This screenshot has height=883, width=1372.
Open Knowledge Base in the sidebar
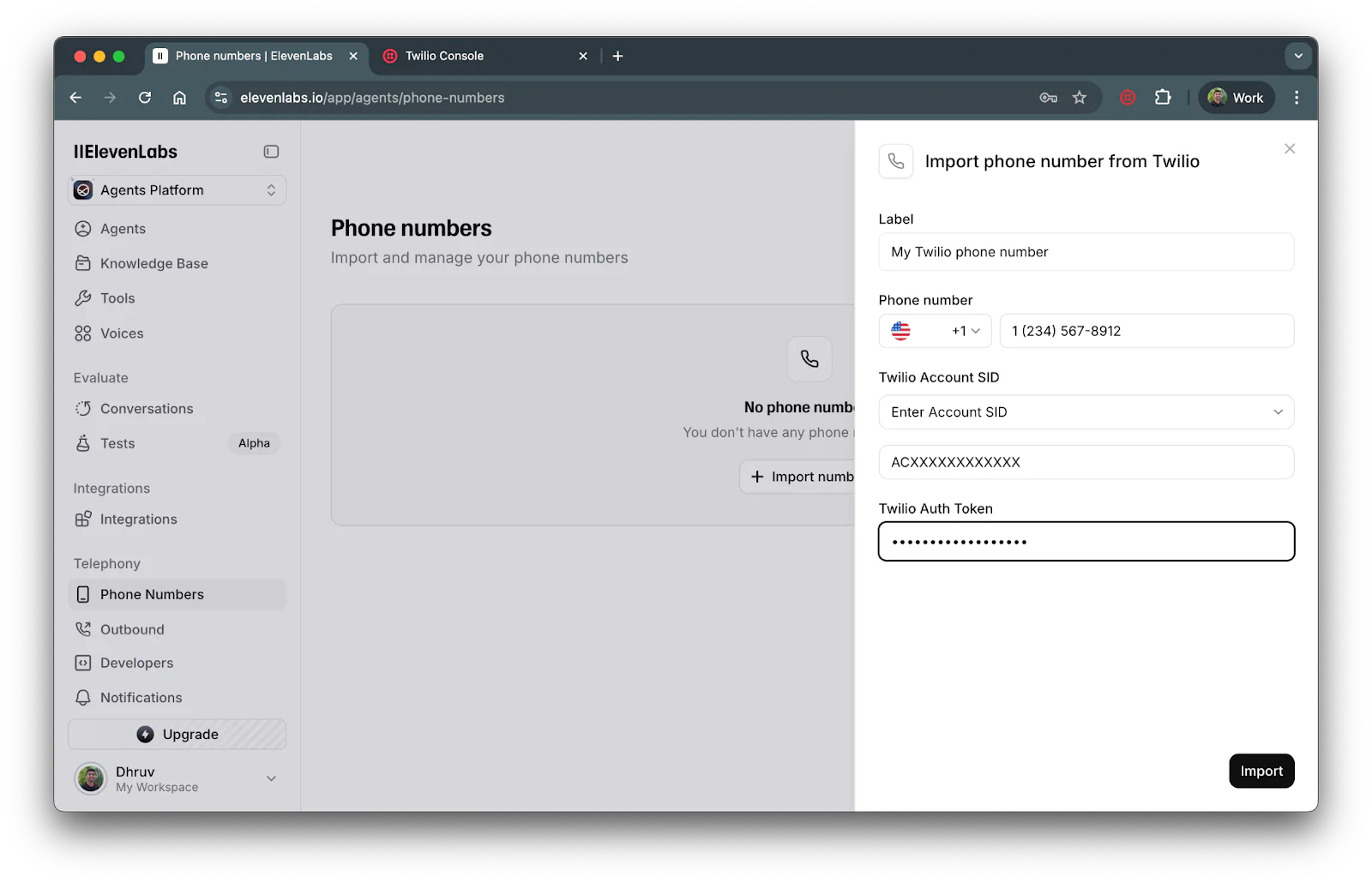[x=153, y=263]
